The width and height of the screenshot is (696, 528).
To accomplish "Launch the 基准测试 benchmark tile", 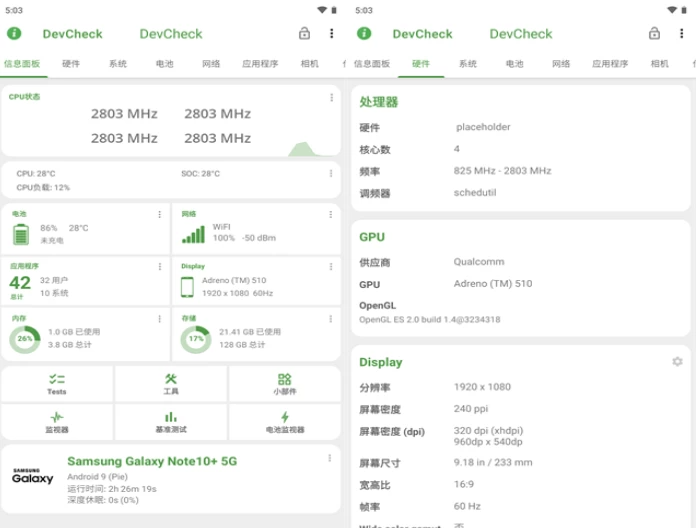I will click(x=171, y=421).
